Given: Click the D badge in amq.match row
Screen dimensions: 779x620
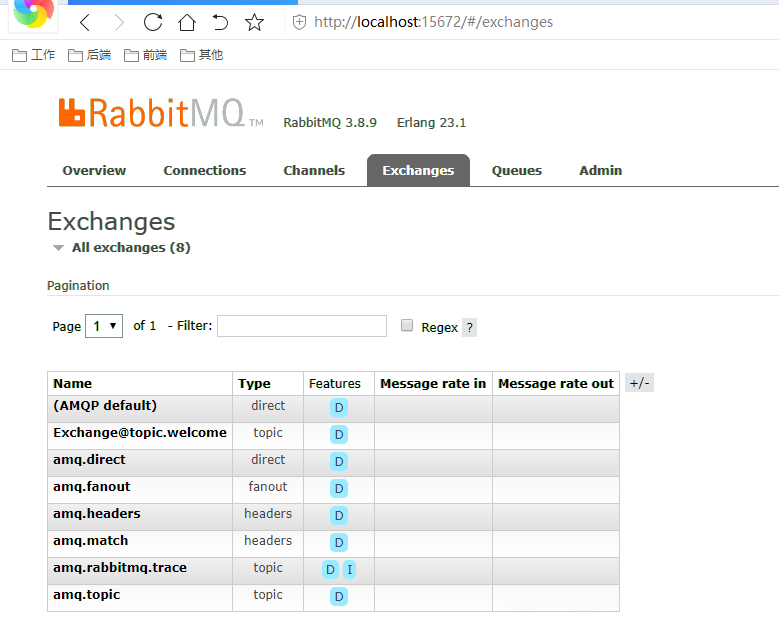Looking at the screenshot, I should [x=339, y=542].
